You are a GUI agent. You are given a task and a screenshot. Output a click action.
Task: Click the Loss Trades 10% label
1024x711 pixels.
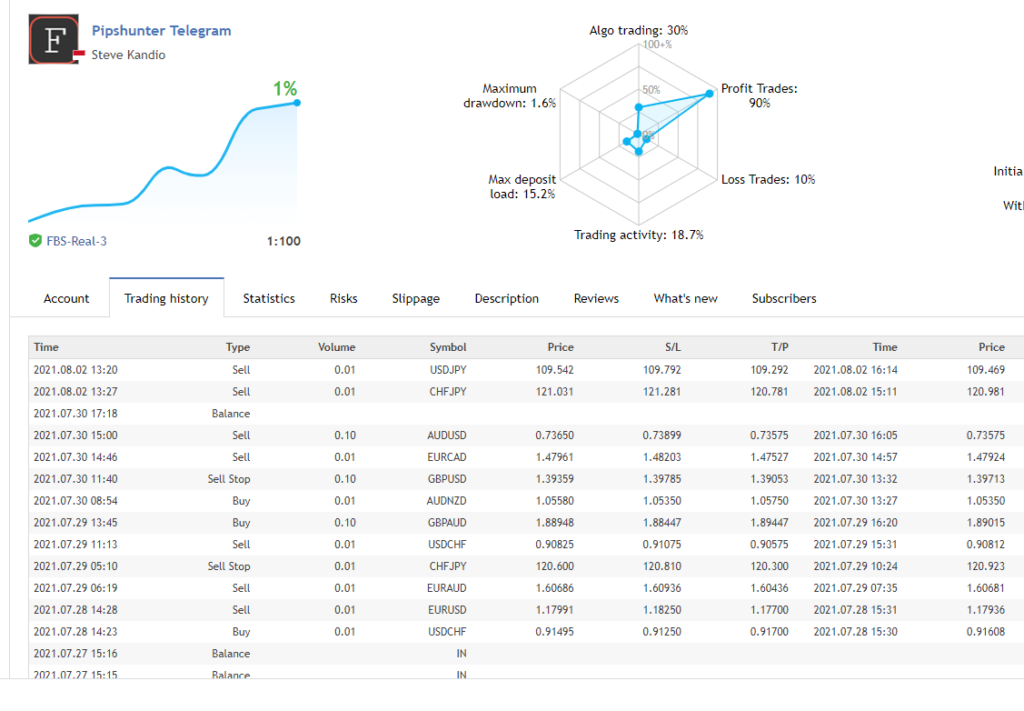click(x=768, y=180)
